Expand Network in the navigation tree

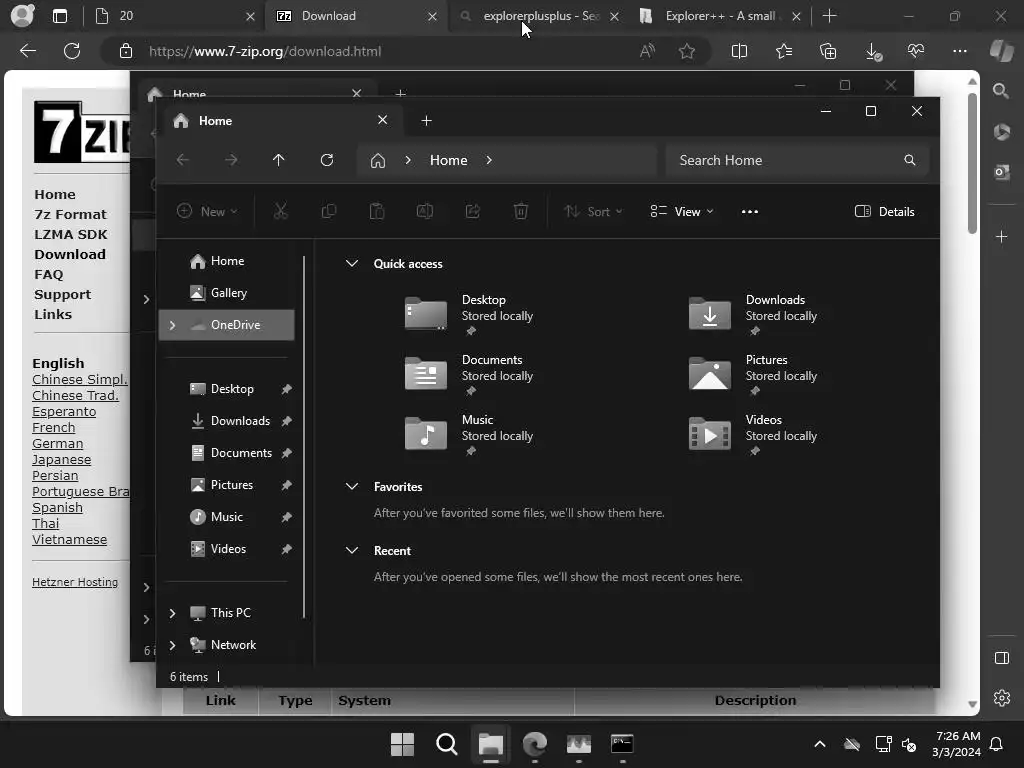(x=172, y=645)
